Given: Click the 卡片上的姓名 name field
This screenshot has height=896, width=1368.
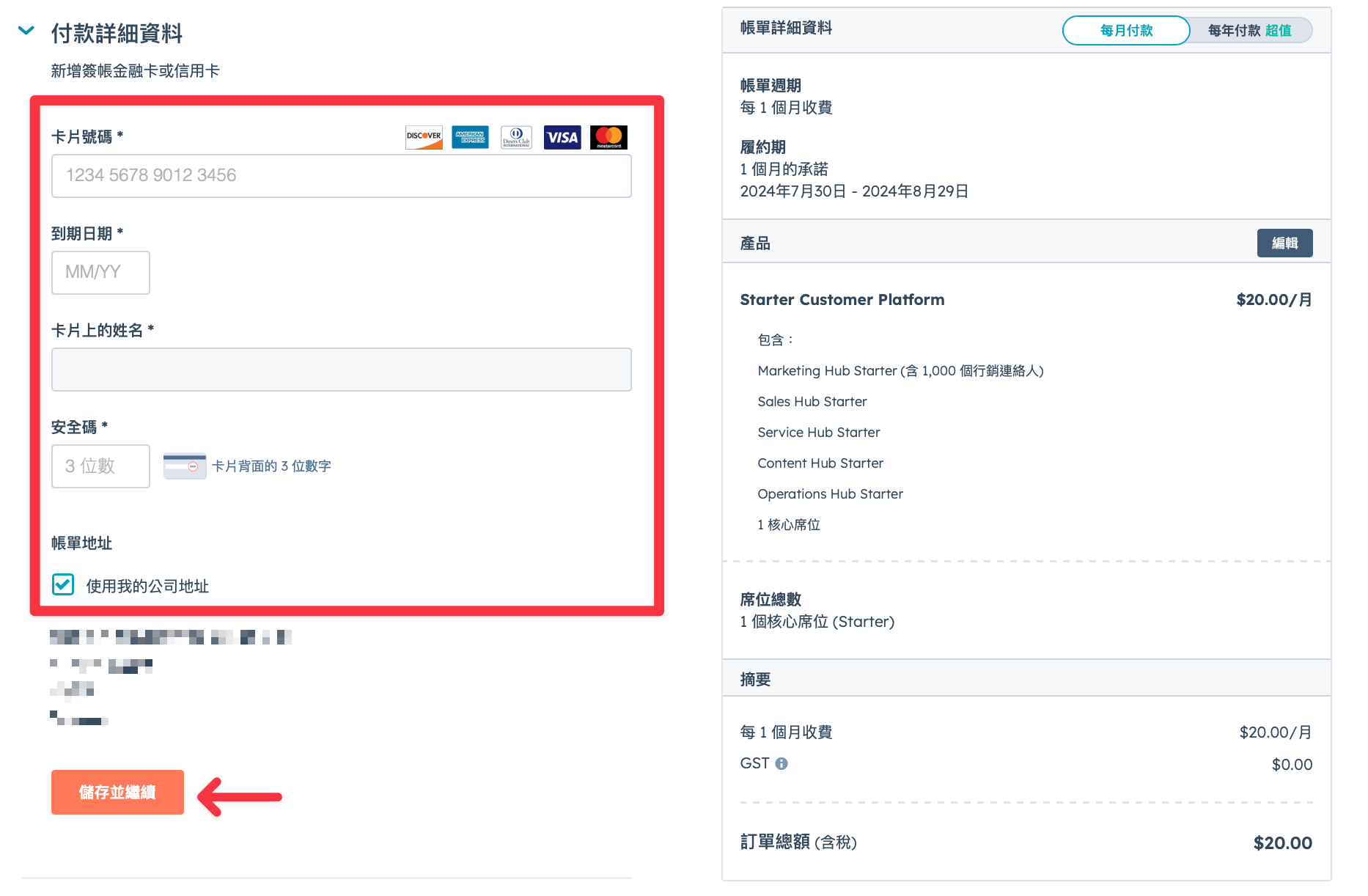Looking at the screenshot, I should pos(342,370).
